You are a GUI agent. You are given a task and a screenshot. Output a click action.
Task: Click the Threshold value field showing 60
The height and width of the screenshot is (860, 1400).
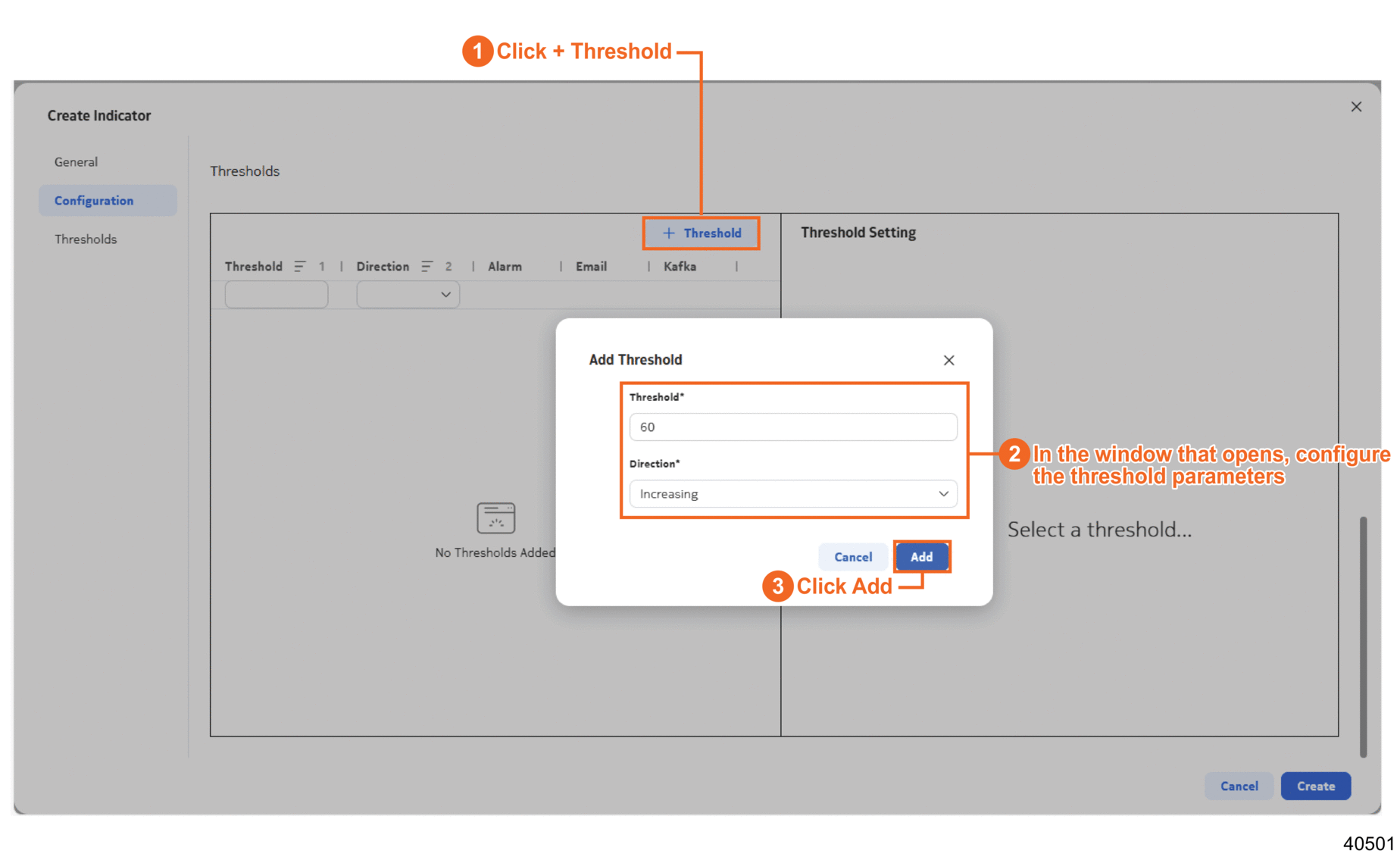[792, 427]
